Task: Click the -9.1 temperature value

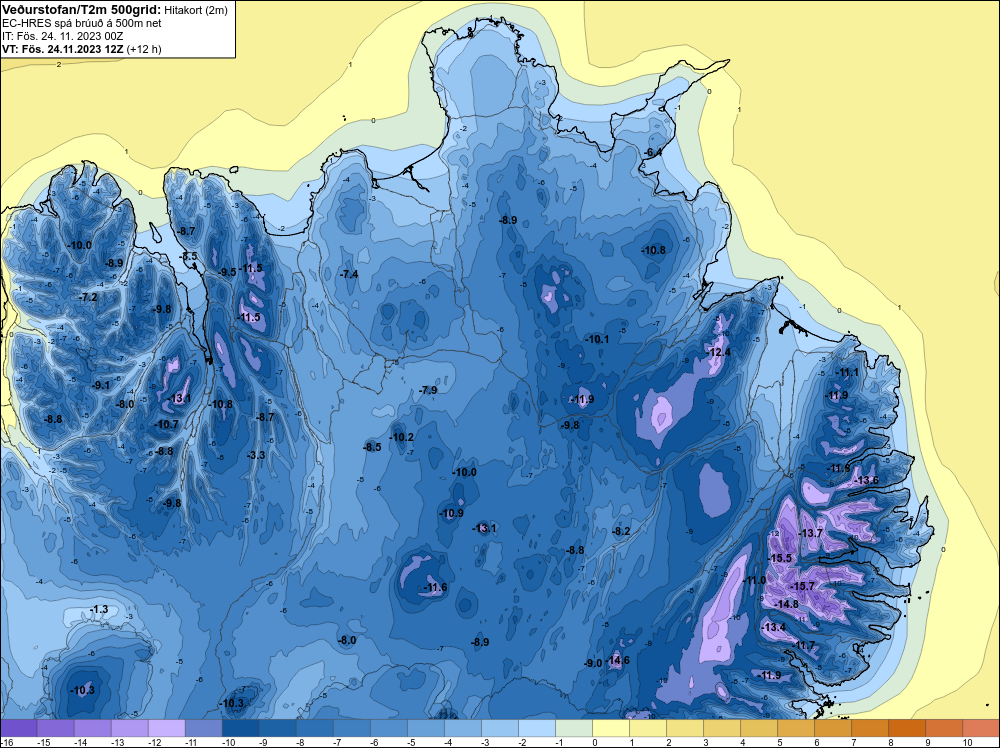Action: [101, 385]
